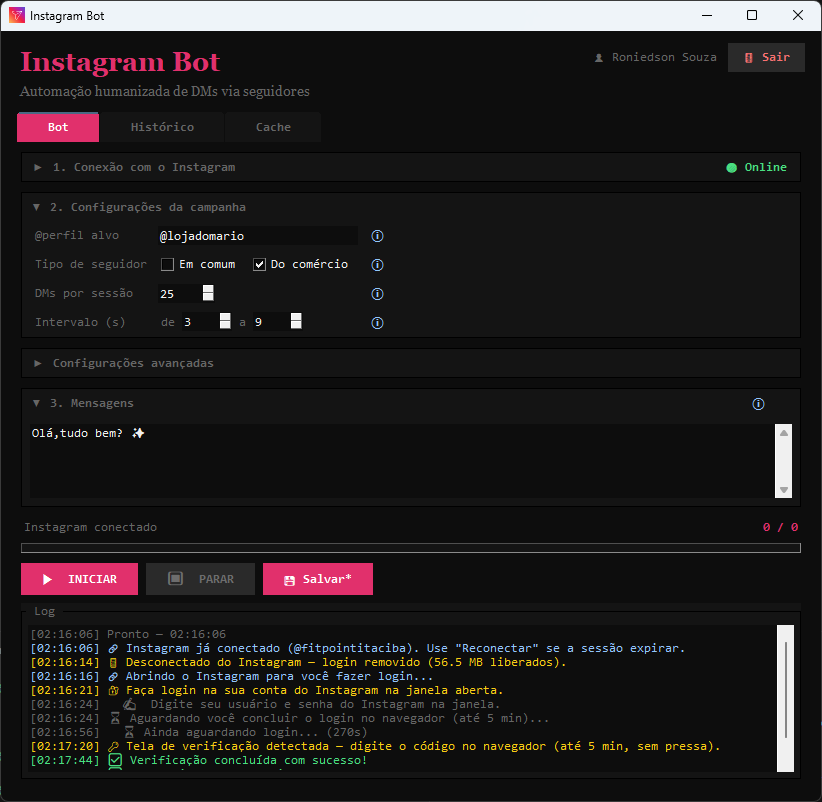Screen dimensions: 822x802
Task: Click the Sair logout button
Action: click(x=766, y=57)
